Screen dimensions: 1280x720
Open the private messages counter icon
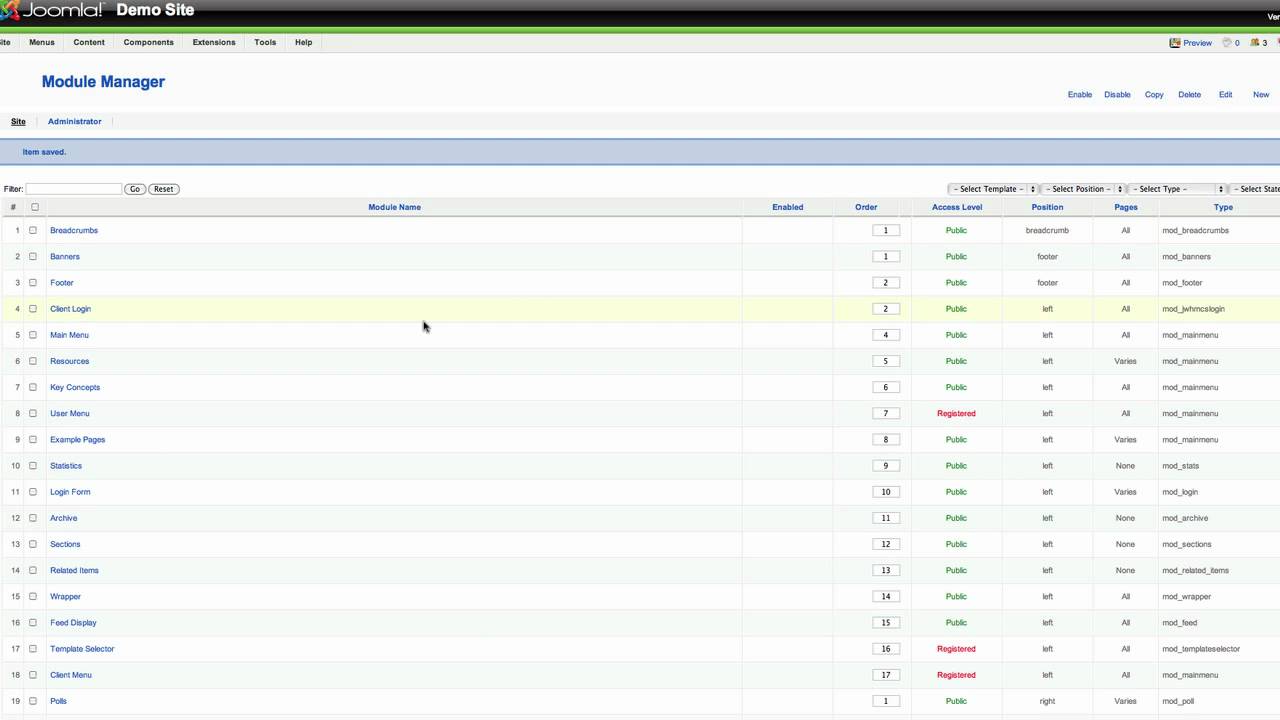click(1227, 42)
